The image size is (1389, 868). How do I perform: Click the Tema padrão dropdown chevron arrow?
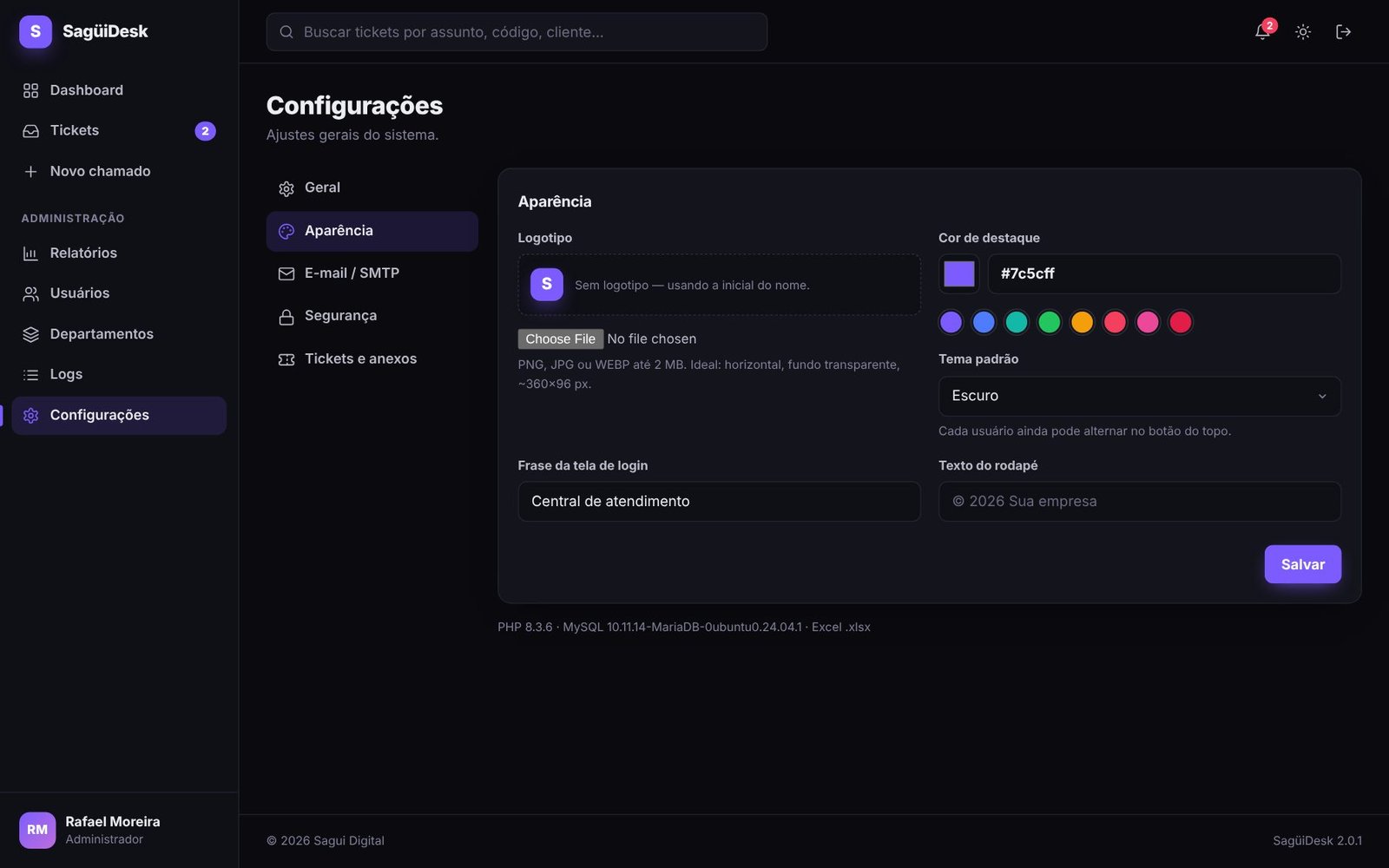pyautogui.click(x=1322, y=397)
